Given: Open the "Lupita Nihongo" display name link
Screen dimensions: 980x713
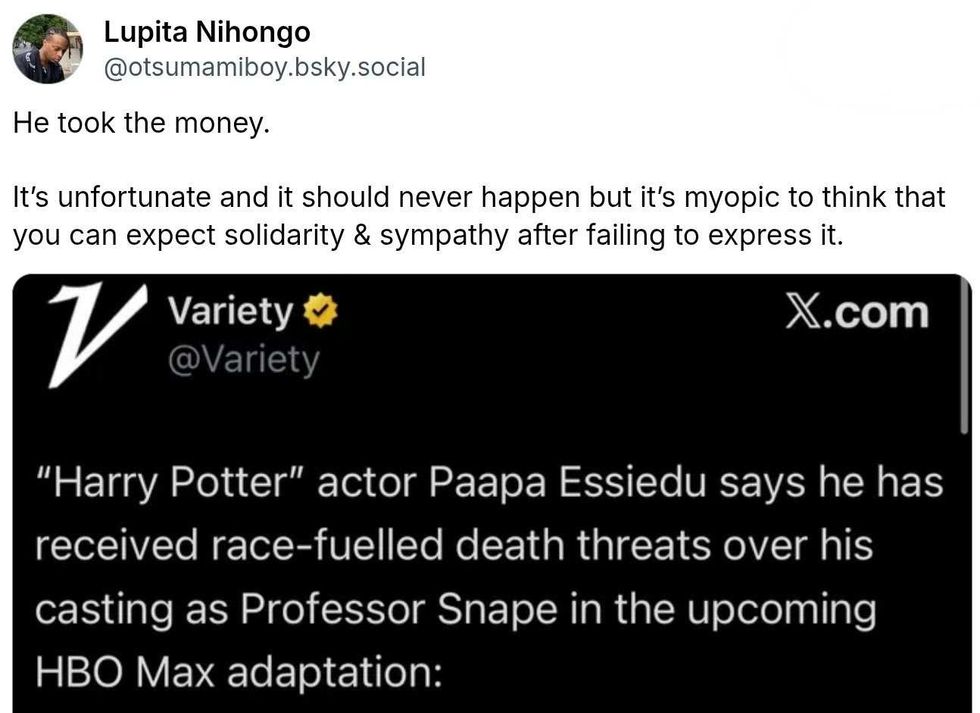Looking at the screenshot, I should (x=207, y=33).
